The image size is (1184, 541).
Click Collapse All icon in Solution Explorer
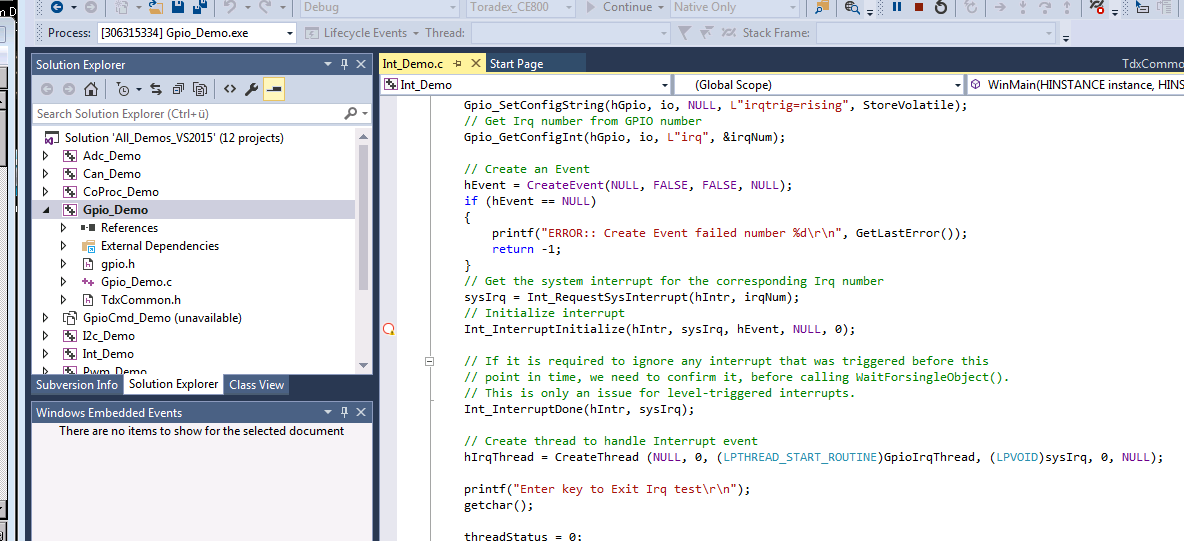(x=178, y=89)
